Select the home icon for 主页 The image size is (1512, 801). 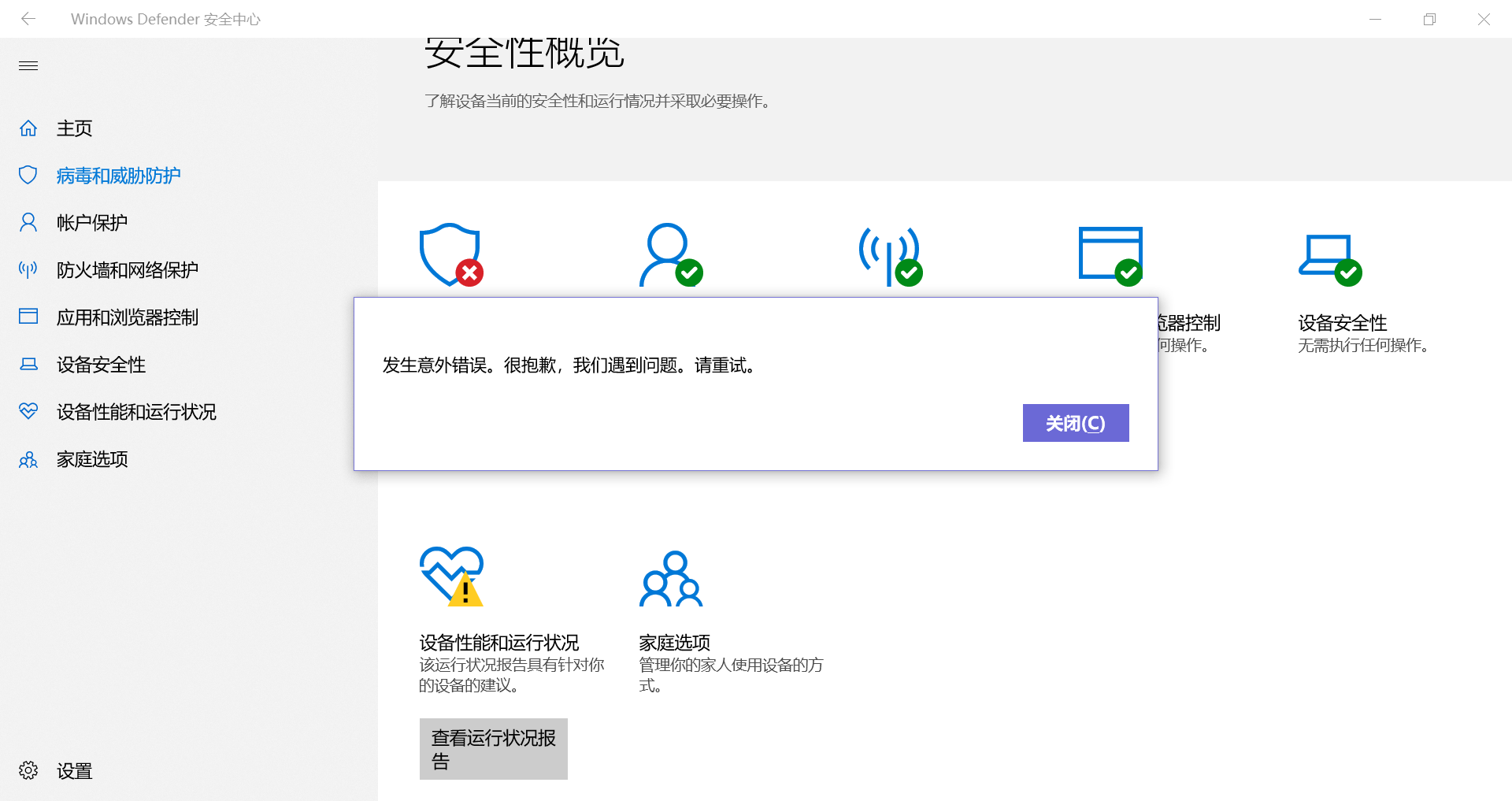(28, 128)
